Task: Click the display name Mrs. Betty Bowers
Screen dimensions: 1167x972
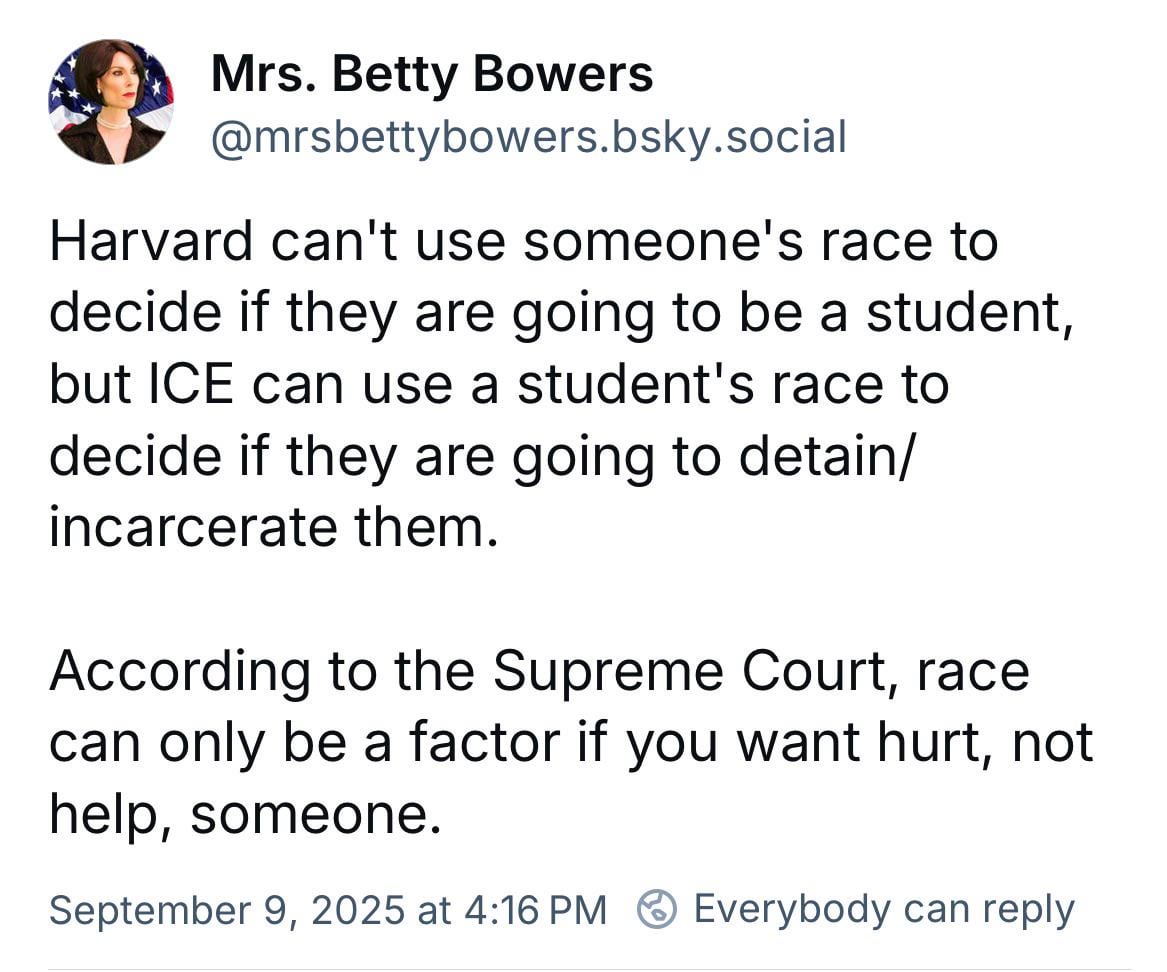Action: 432,74
